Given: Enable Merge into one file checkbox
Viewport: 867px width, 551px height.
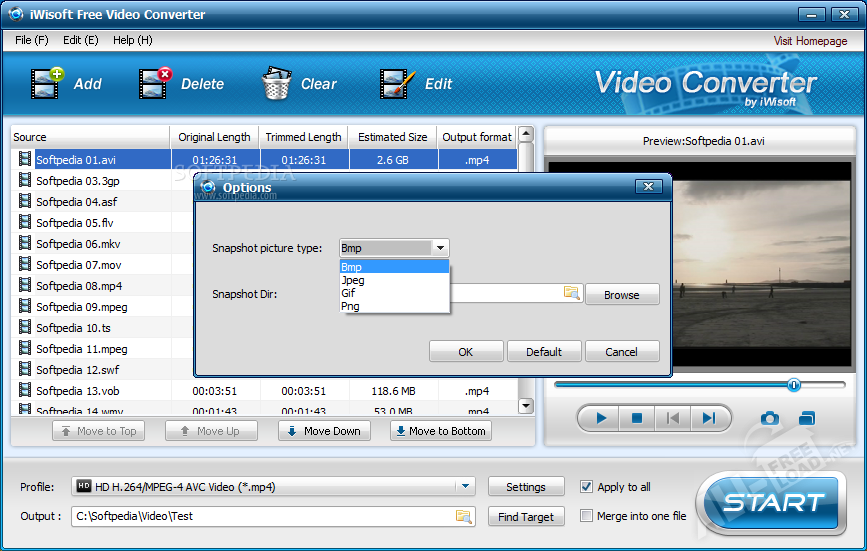Looking at the screenshot, I should point(587,516).
